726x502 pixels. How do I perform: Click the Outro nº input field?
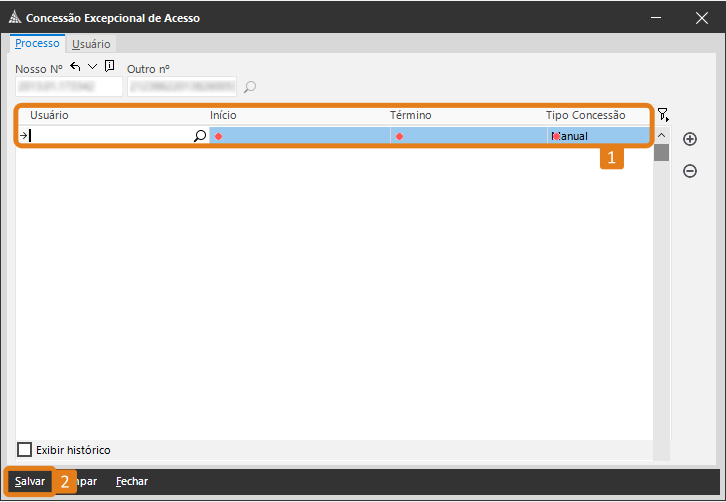tap(181, 87)
